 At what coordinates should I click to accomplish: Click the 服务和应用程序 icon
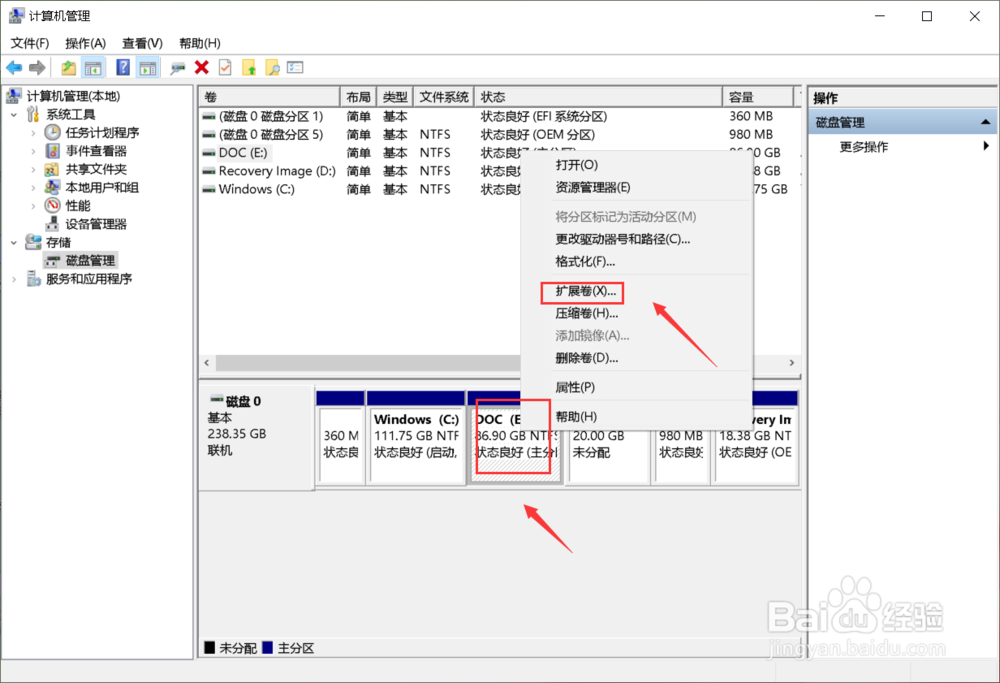point(33,279)
